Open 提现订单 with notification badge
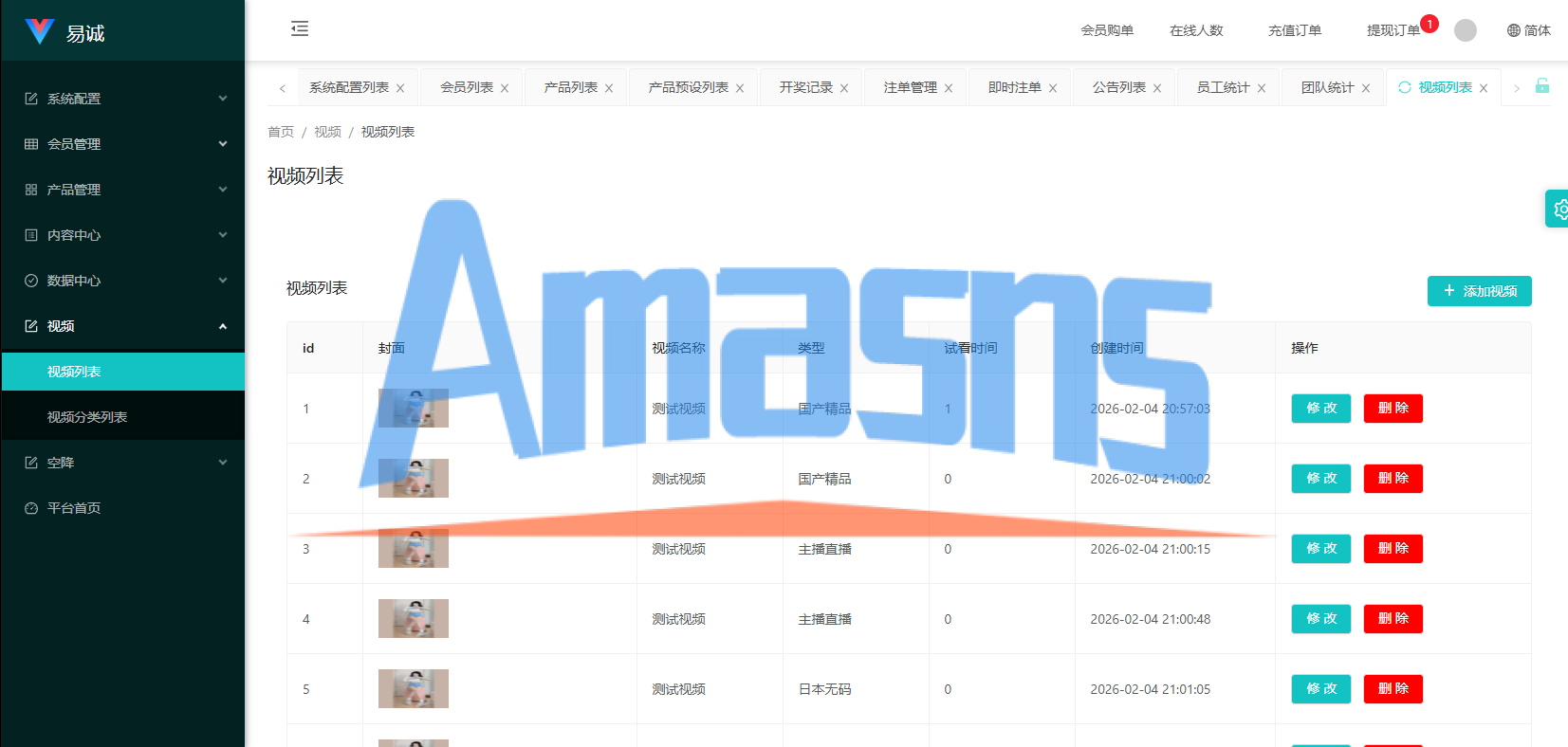1568x747 pixels. point(1393,30)
